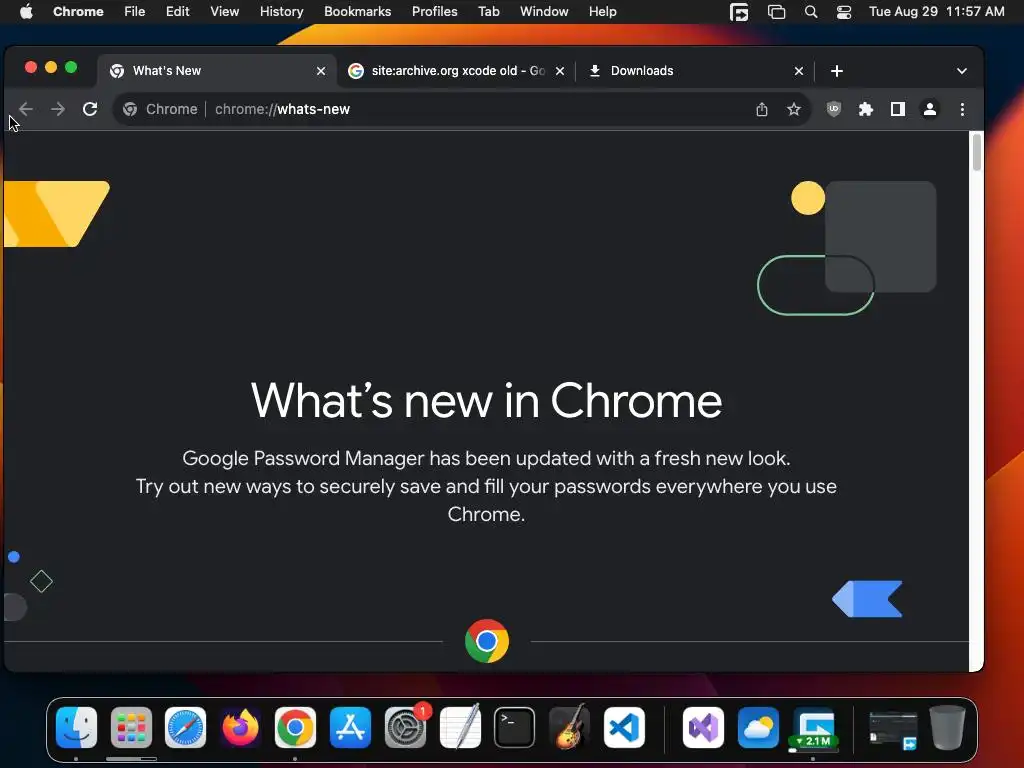Screen dimensions: 1024x768
Task: Open TextEdit from the Dock
Action: tap(460, 728)
